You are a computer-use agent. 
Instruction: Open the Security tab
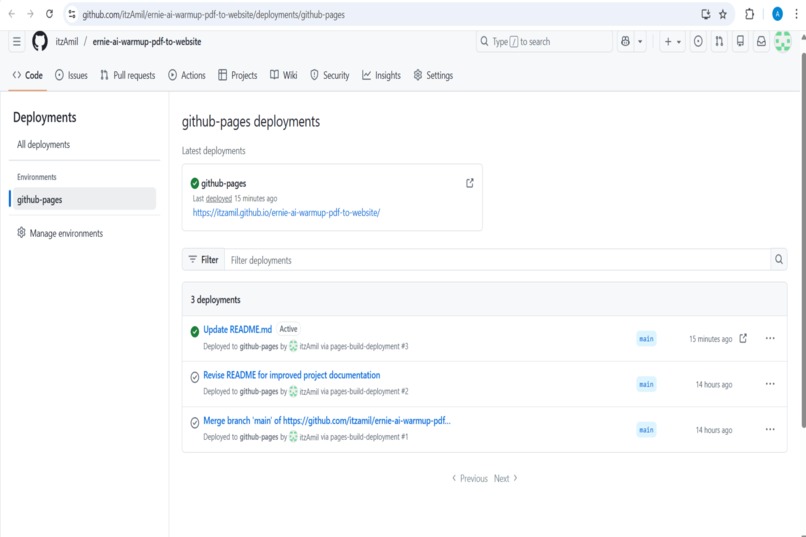coord(329,75)
